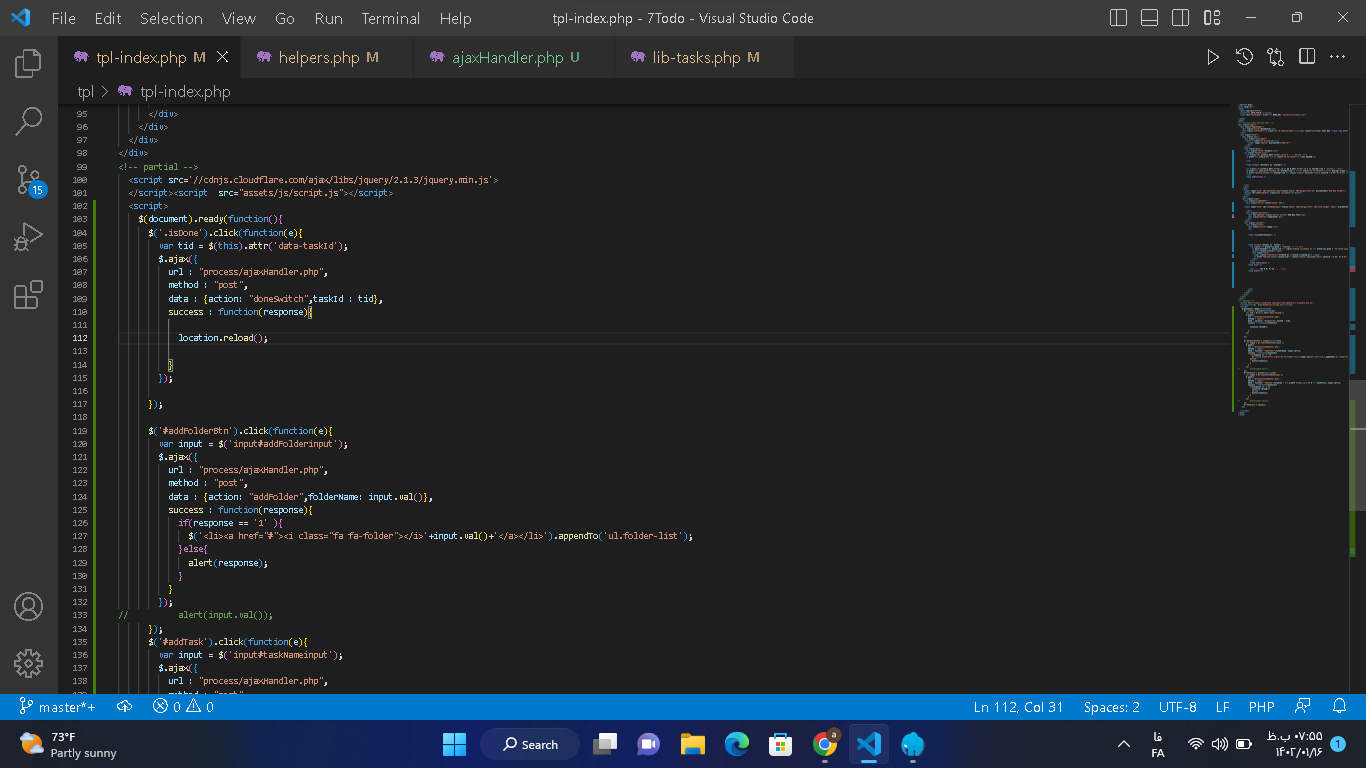Click Ln 112, Col 31 status entry
The height and width of the screenshot is (768, 1366).
pyautogui.click(x=1019, y=707)
